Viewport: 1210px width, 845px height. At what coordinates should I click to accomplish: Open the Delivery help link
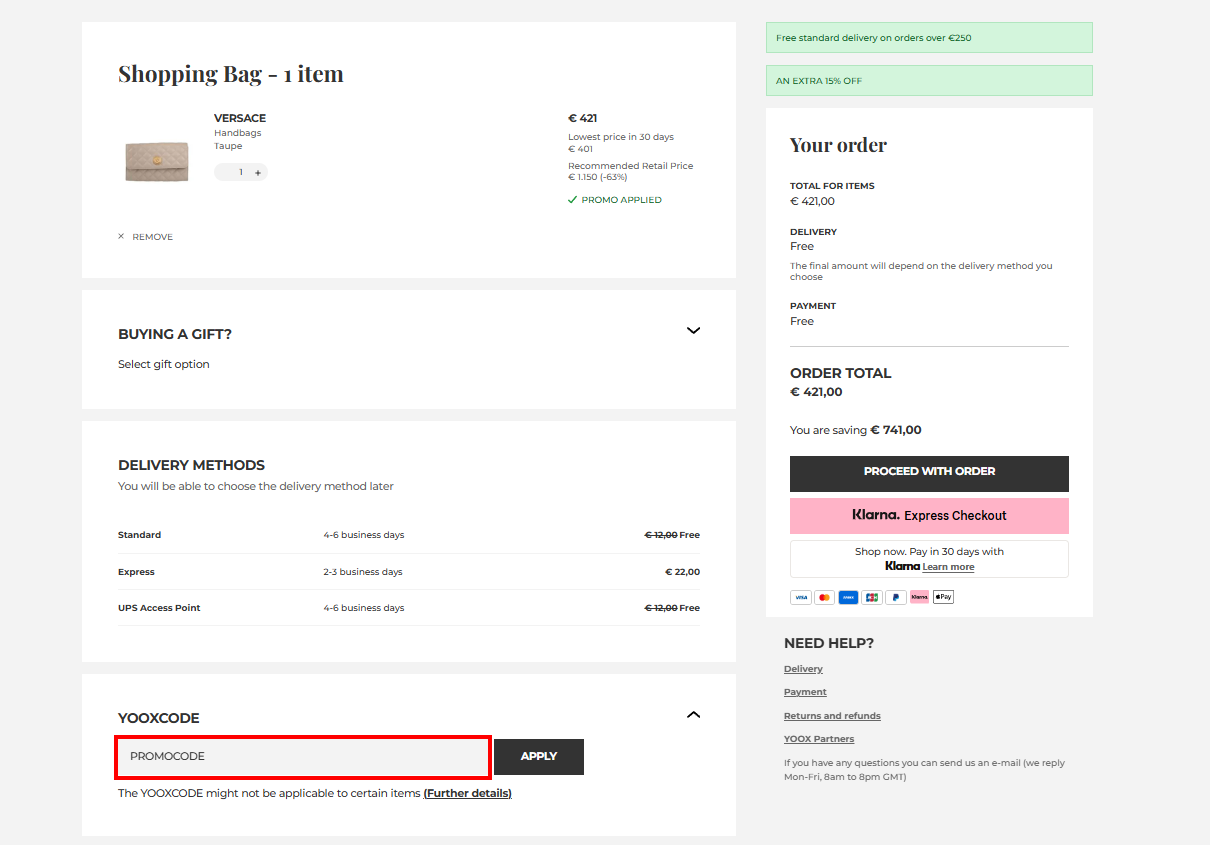point(803,669)
